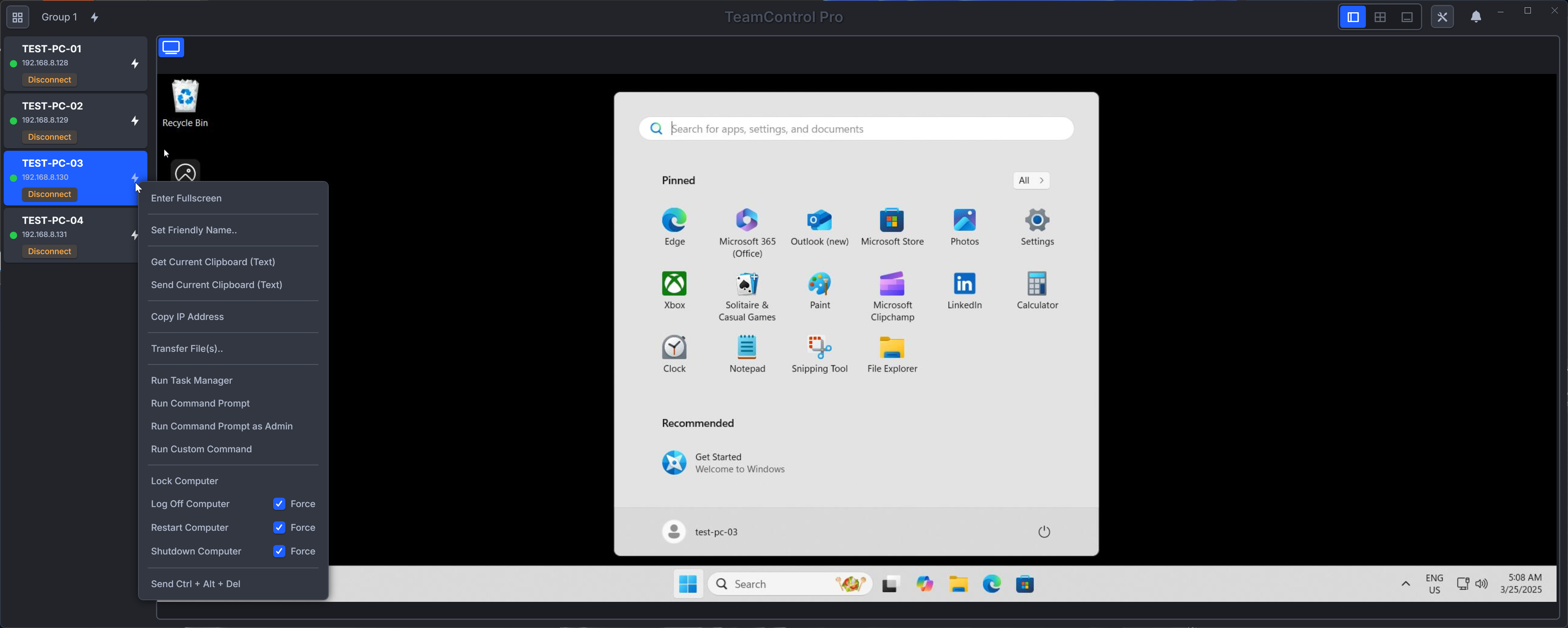Open Paint pinned app
This screenshot has height=628, width=1568.
coord(819,291)
